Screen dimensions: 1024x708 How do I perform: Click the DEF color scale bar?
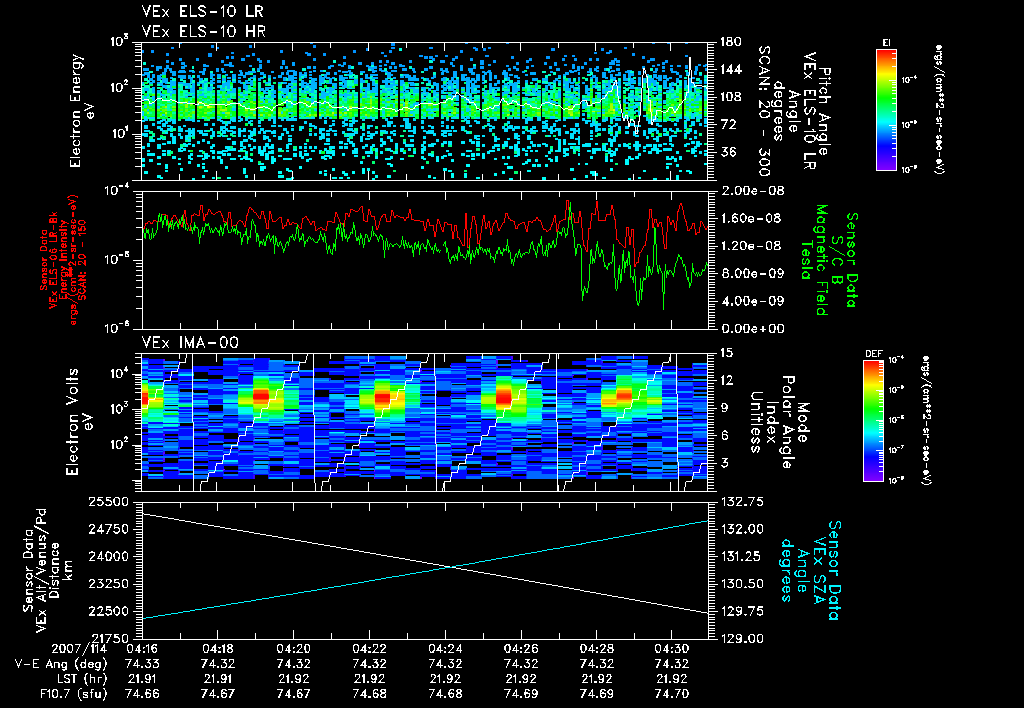click(874, 421)
